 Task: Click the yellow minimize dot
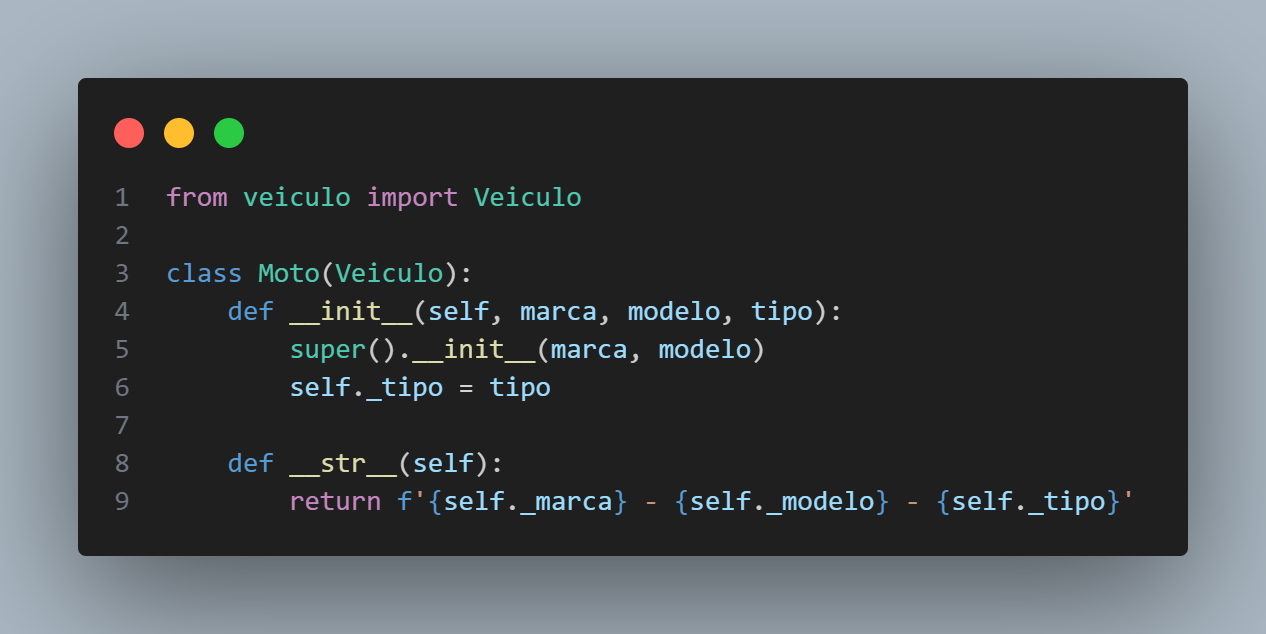[179, 133]
